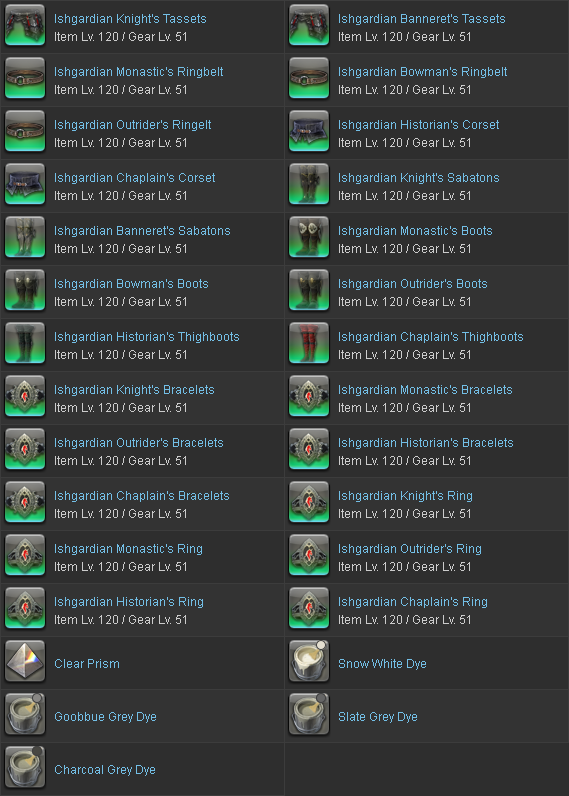
Task: Follow the Ishgardian Monastic's Bracelets link
Action: click(x=425, y=389)
